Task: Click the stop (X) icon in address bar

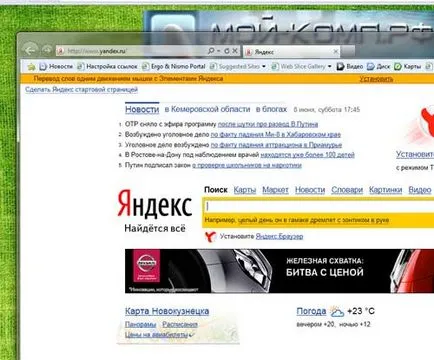Action: click(x=235, y=51)
